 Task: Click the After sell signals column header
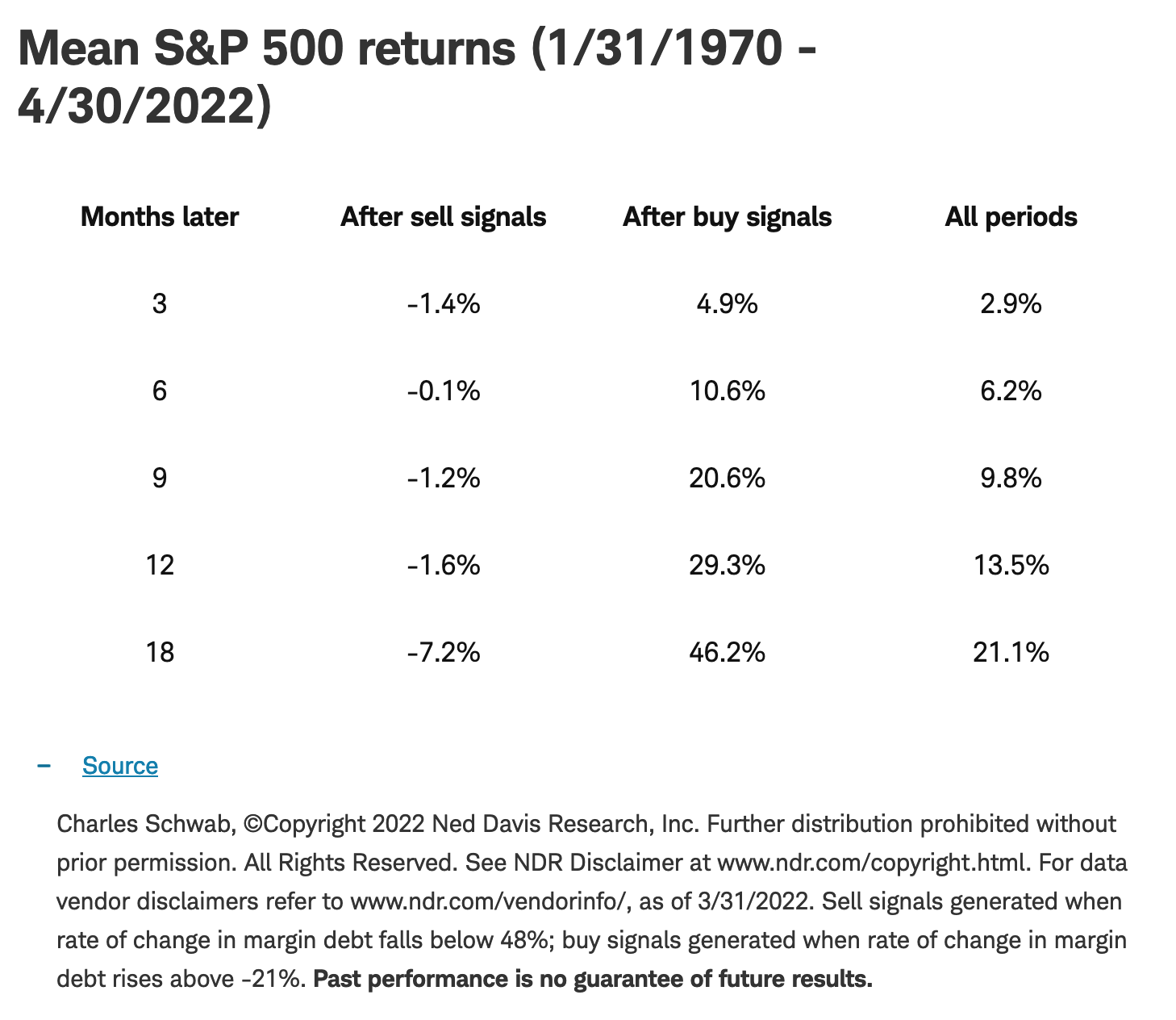coord(443,217)
